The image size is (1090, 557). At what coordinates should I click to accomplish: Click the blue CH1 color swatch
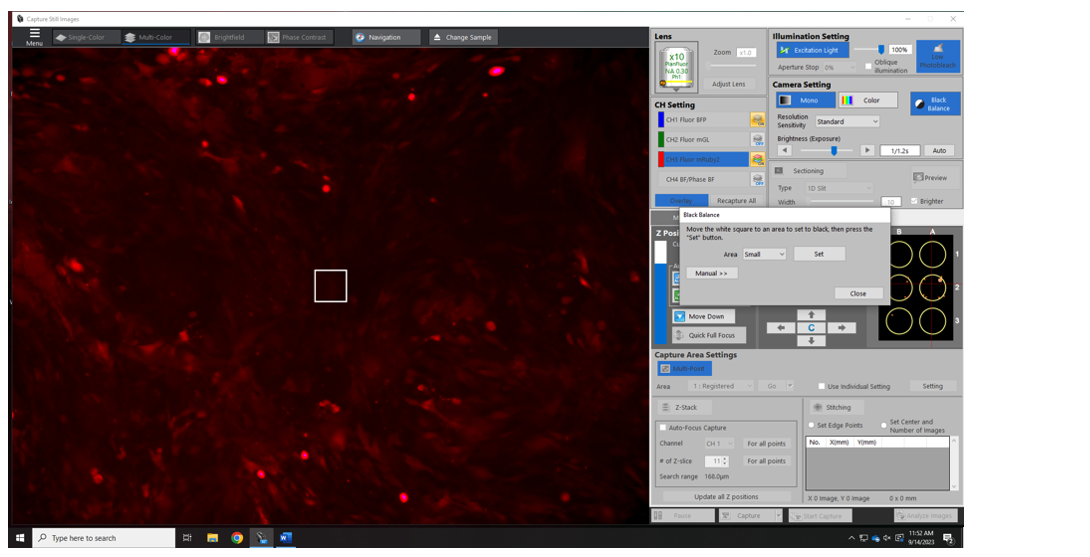(661, 120)
